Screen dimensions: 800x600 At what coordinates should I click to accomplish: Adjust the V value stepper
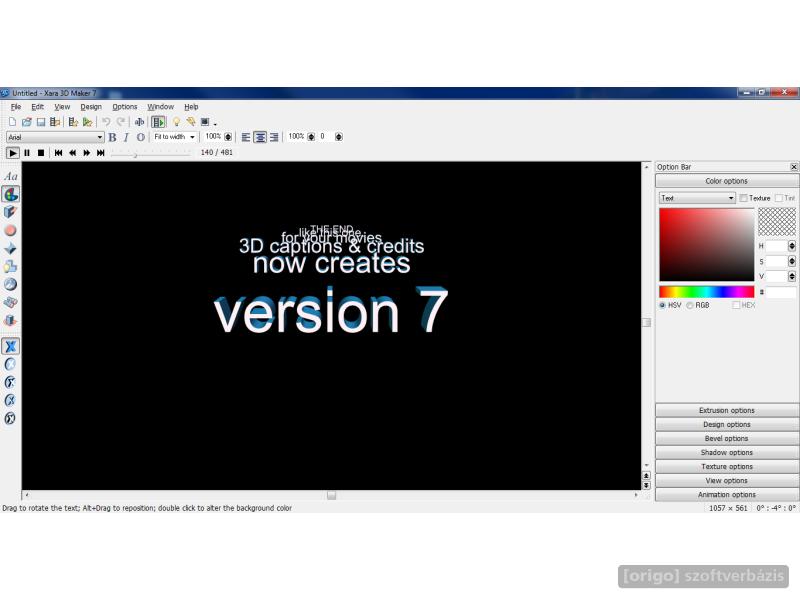(x=792, y=277)
